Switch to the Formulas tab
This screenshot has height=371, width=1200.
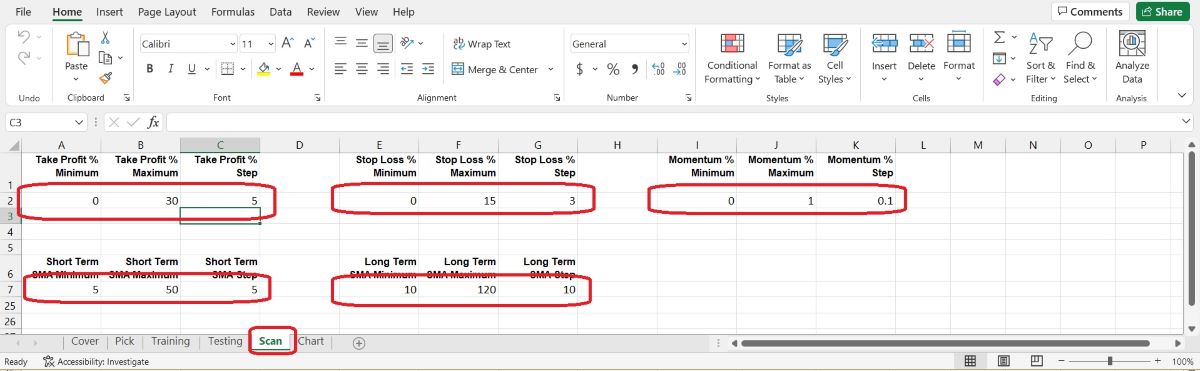233,12
